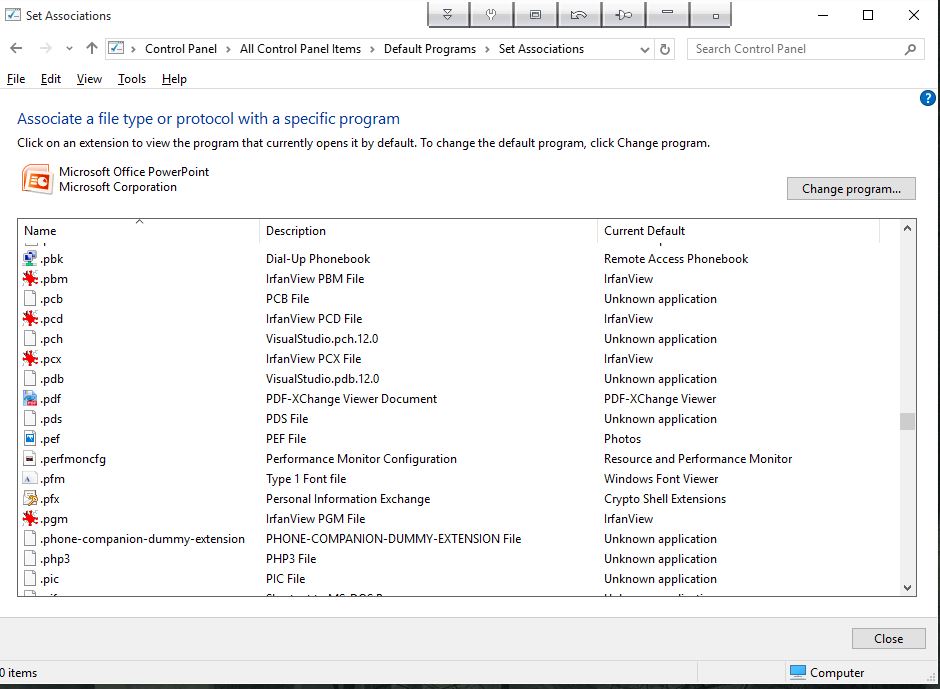Select the .pch extension row
Viewport: 940px width, 689px height.
pos(459,339)
